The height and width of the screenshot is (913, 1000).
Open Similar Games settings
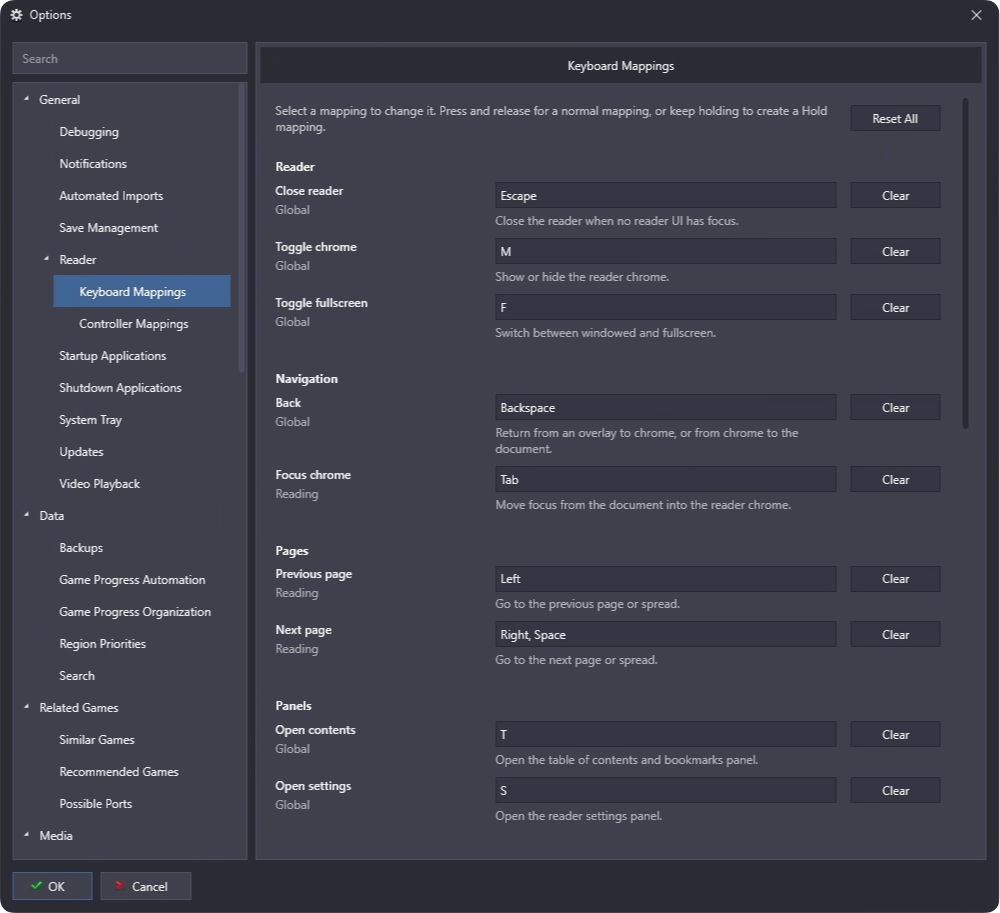[x=96, y=740]
